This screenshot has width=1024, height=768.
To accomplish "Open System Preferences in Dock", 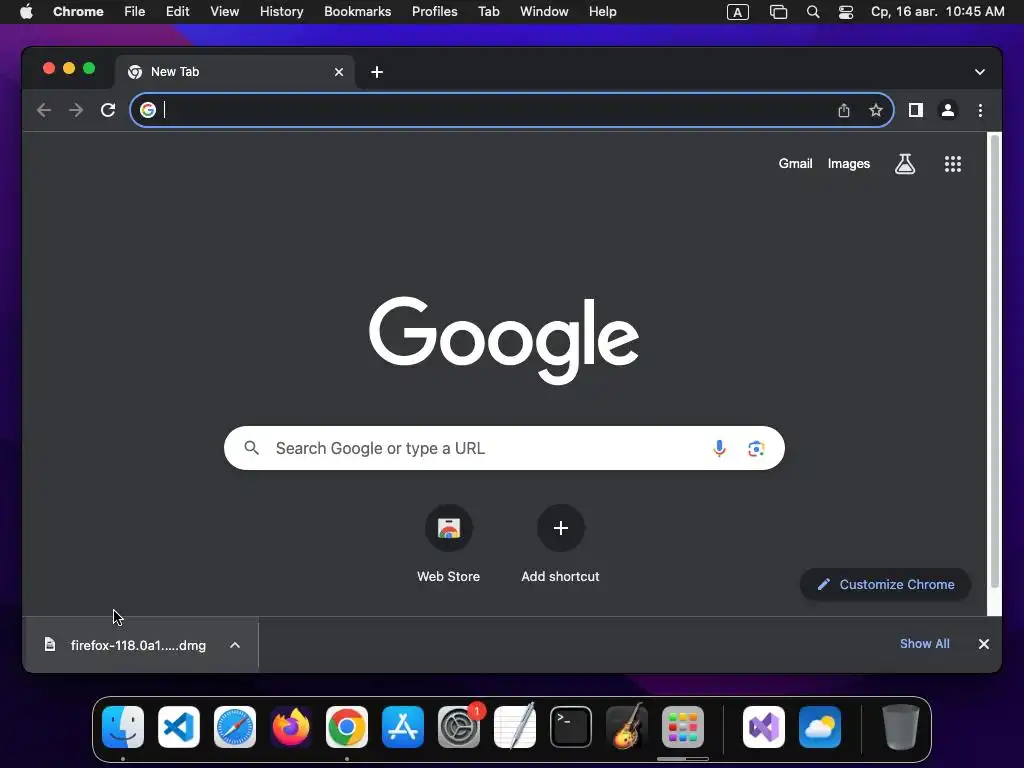I will (459, 727).
